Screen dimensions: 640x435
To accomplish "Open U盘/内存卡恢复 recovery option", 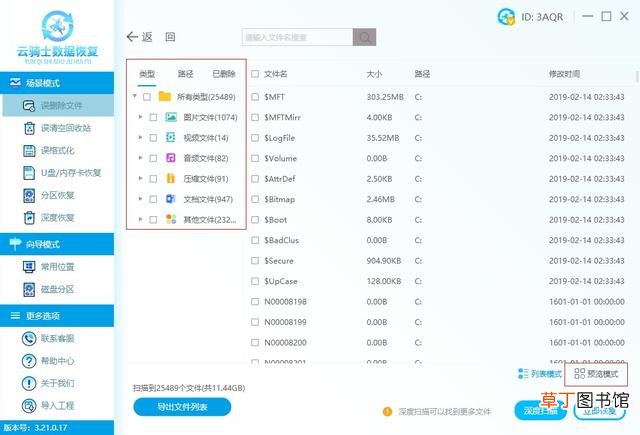I will point(62,173).
